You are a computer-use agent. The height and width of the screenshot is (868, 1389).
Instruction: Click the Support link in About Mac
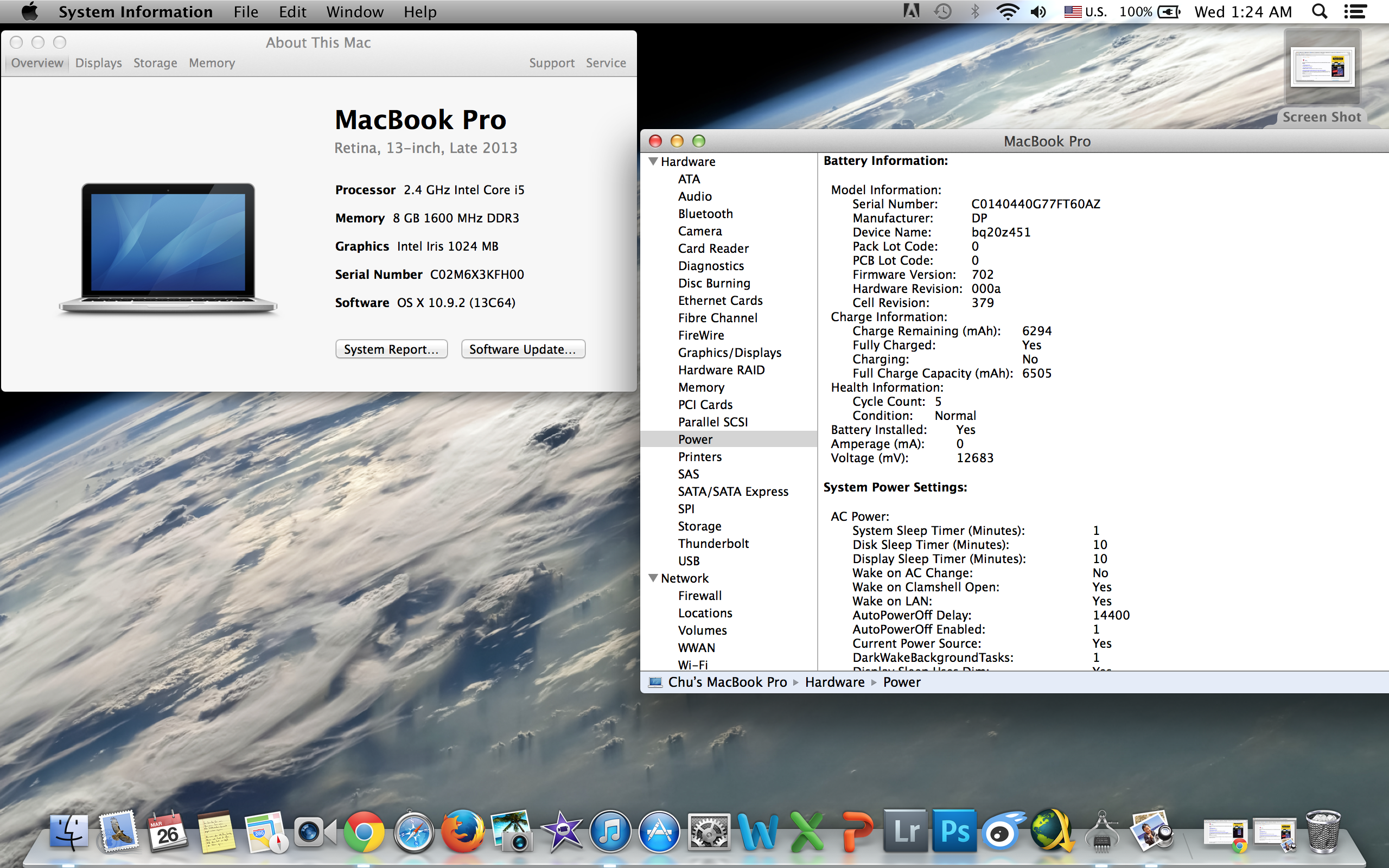tap(550, 63)
